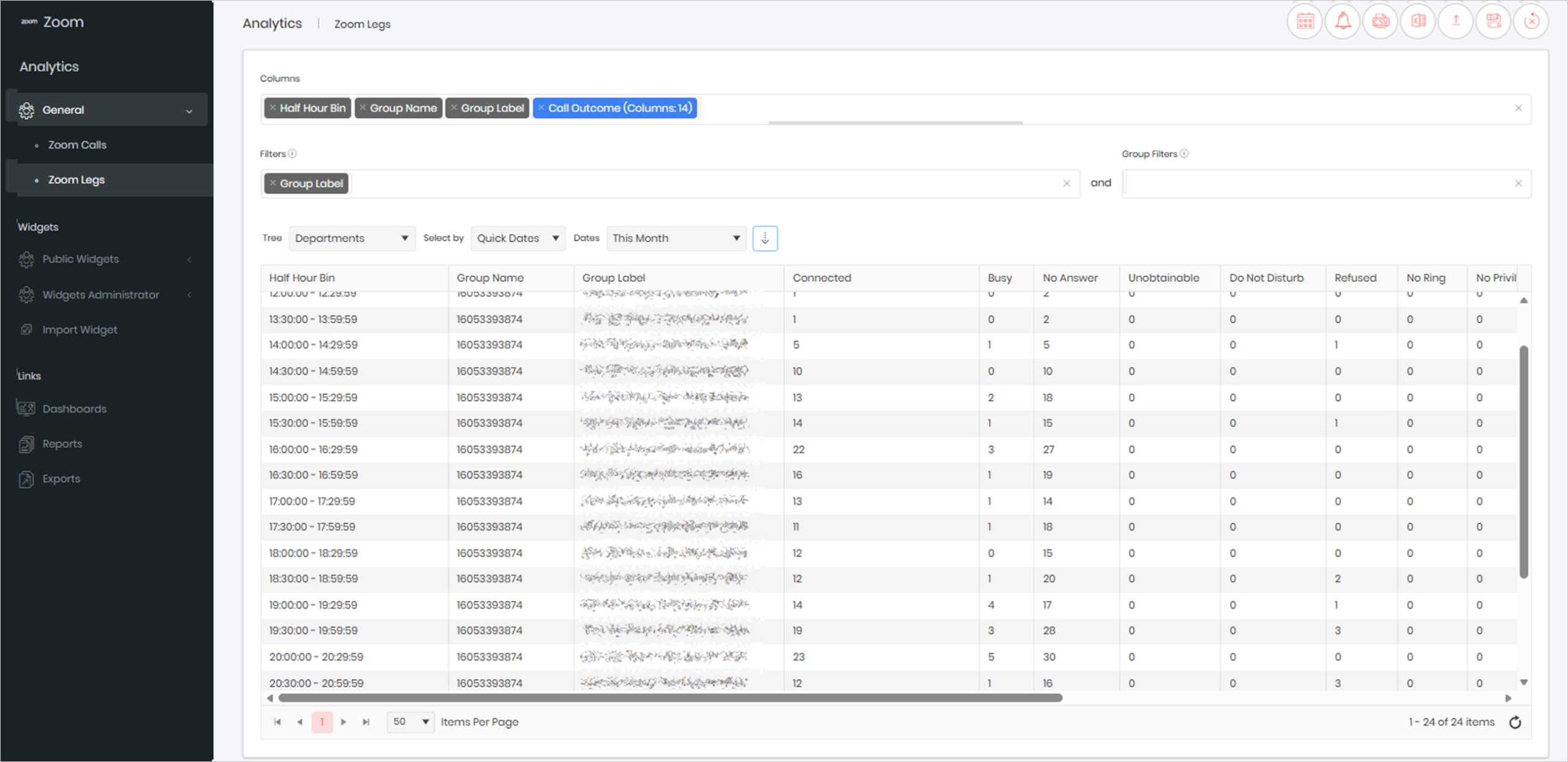The height and width of the screenshot is (762, 1568).
Task: Remove the Call Outcome column tag
Action: coord(541,108)
